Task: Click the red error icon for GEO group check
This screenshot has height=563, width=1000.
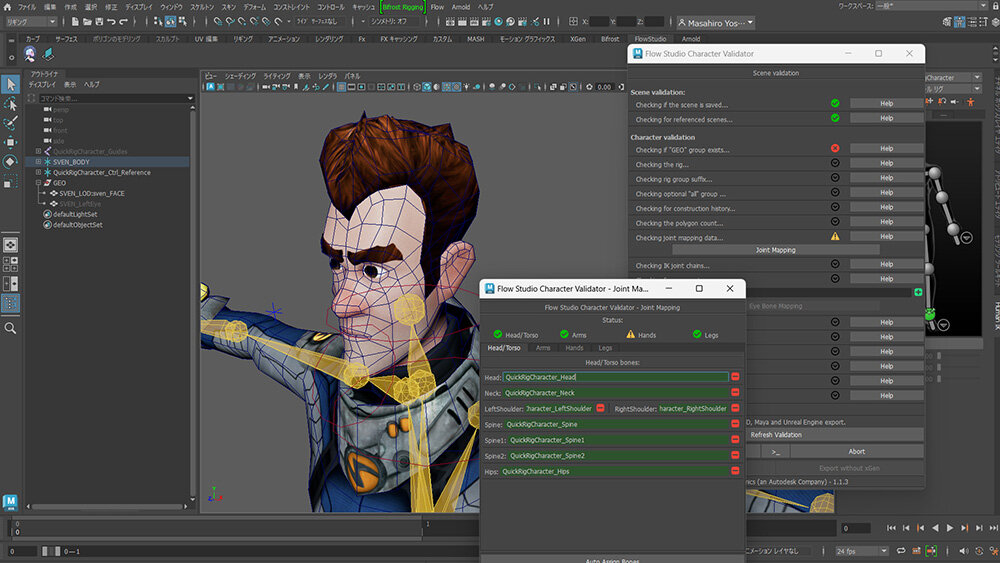Action: click(835, 149)
